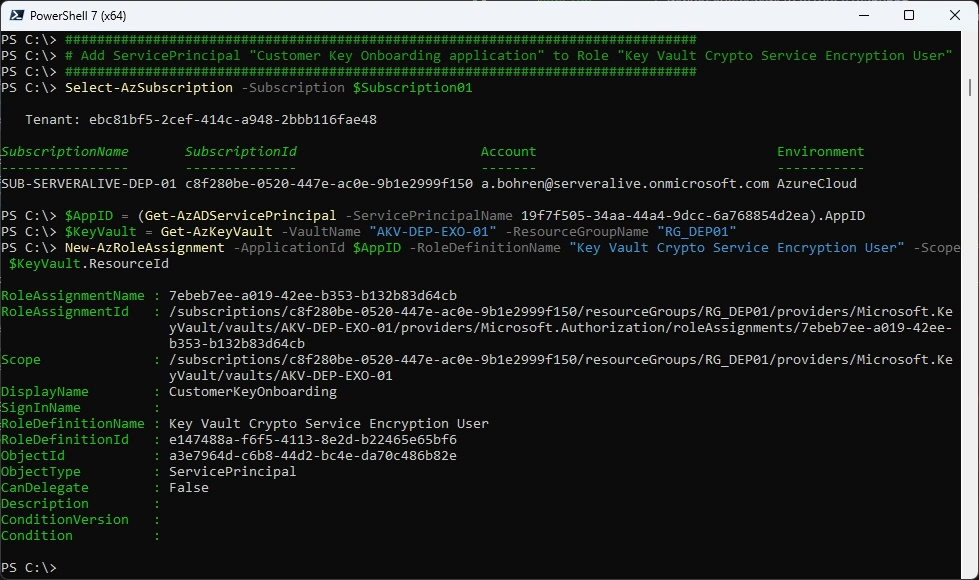This screenshot has height=580, width=979.
Task: Click the PowerShell icon in title bar
Action: 16,16
